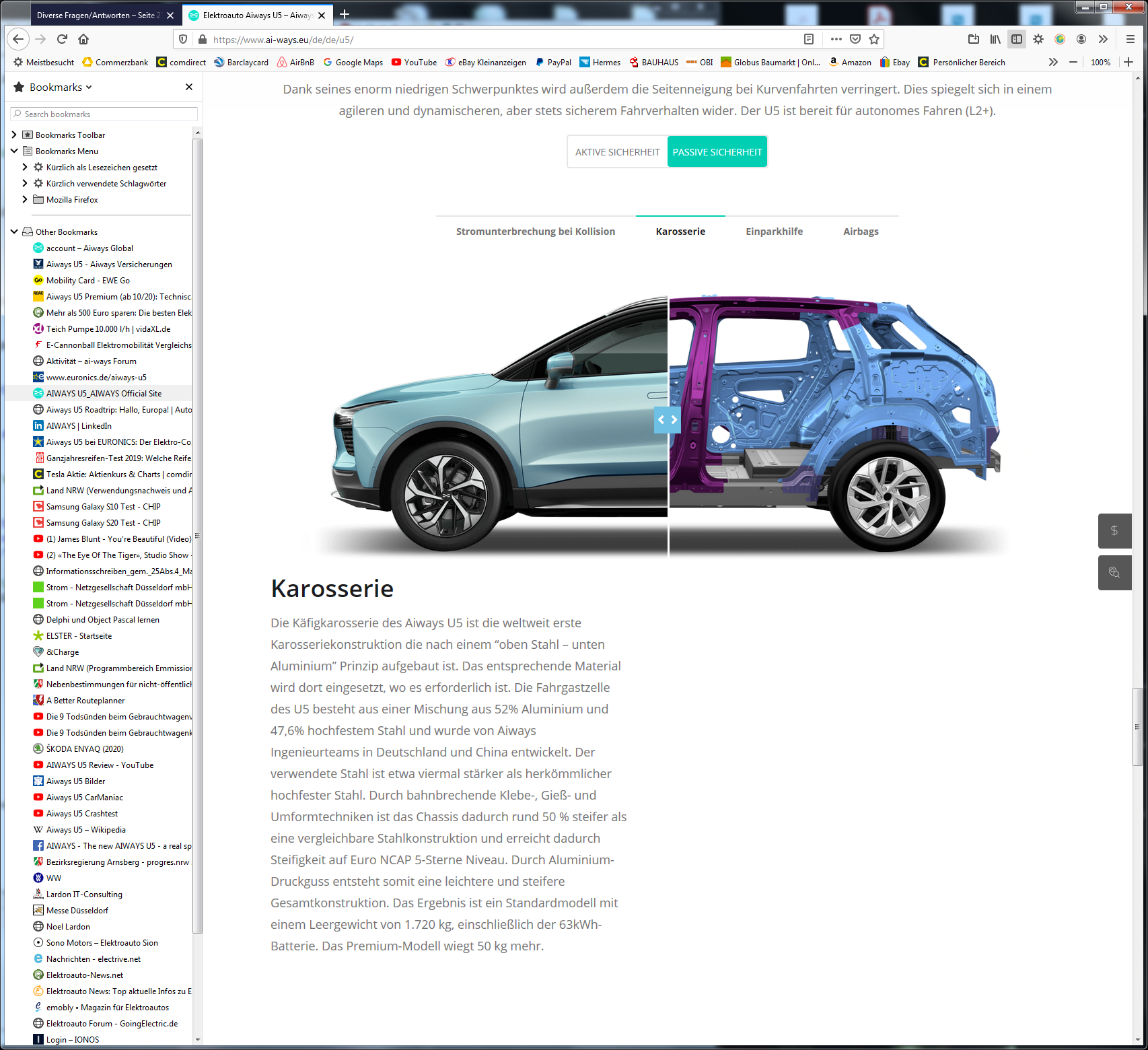Go back to the previous page

[19, 39]
